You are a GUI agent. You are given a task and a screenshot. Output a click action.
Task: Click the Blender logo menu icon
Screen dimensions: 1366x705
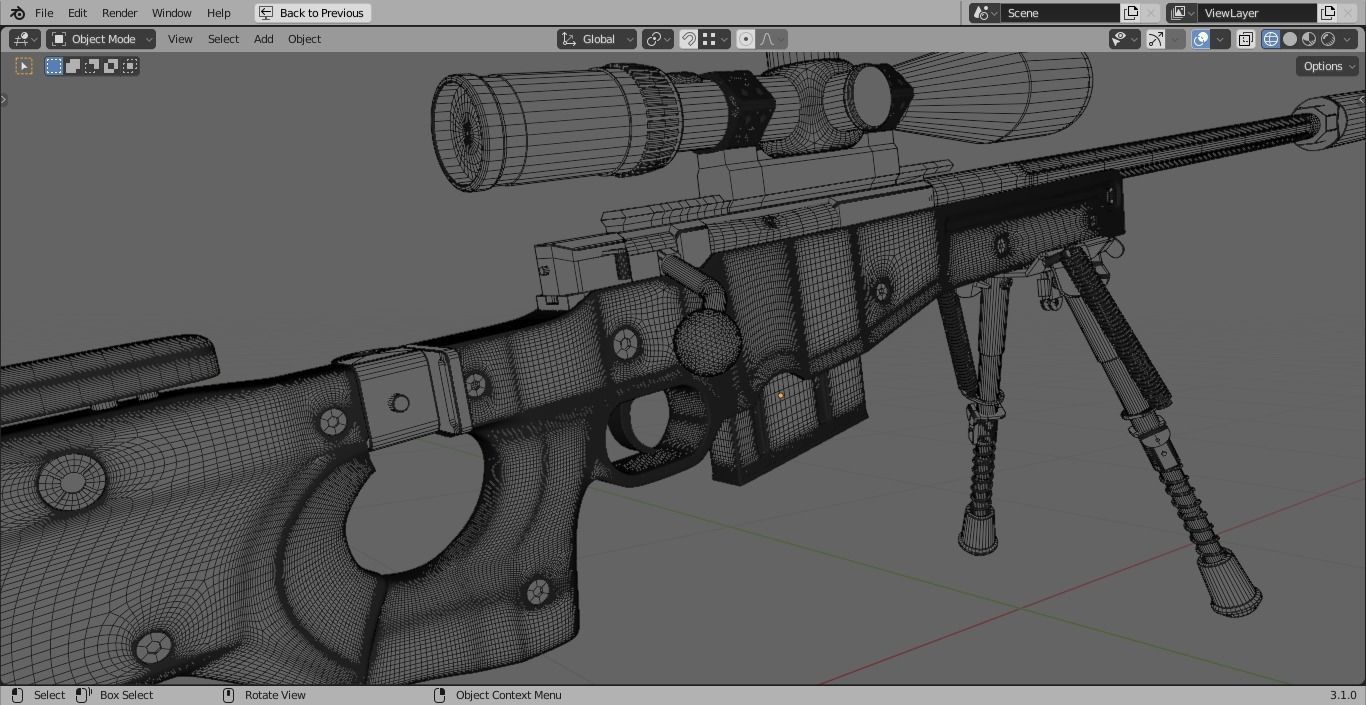pos(17,13)
